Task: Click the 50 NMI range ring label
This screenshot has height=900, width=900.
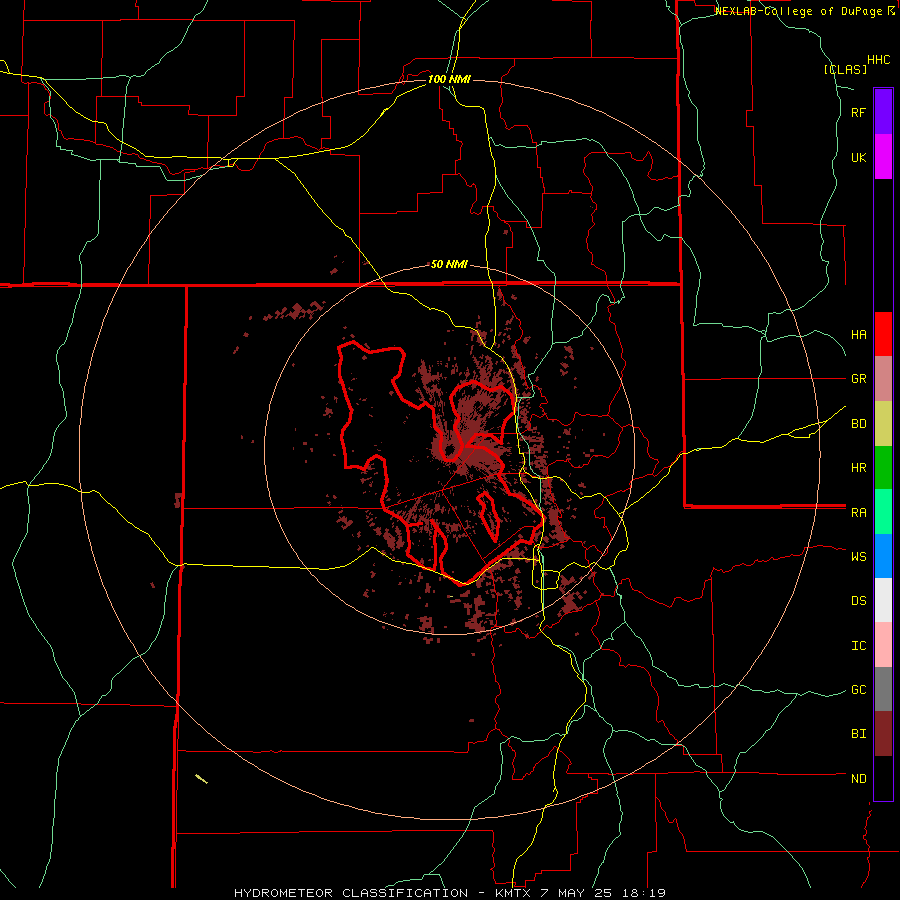Action: pyautogui.click(x=449, y=265)
